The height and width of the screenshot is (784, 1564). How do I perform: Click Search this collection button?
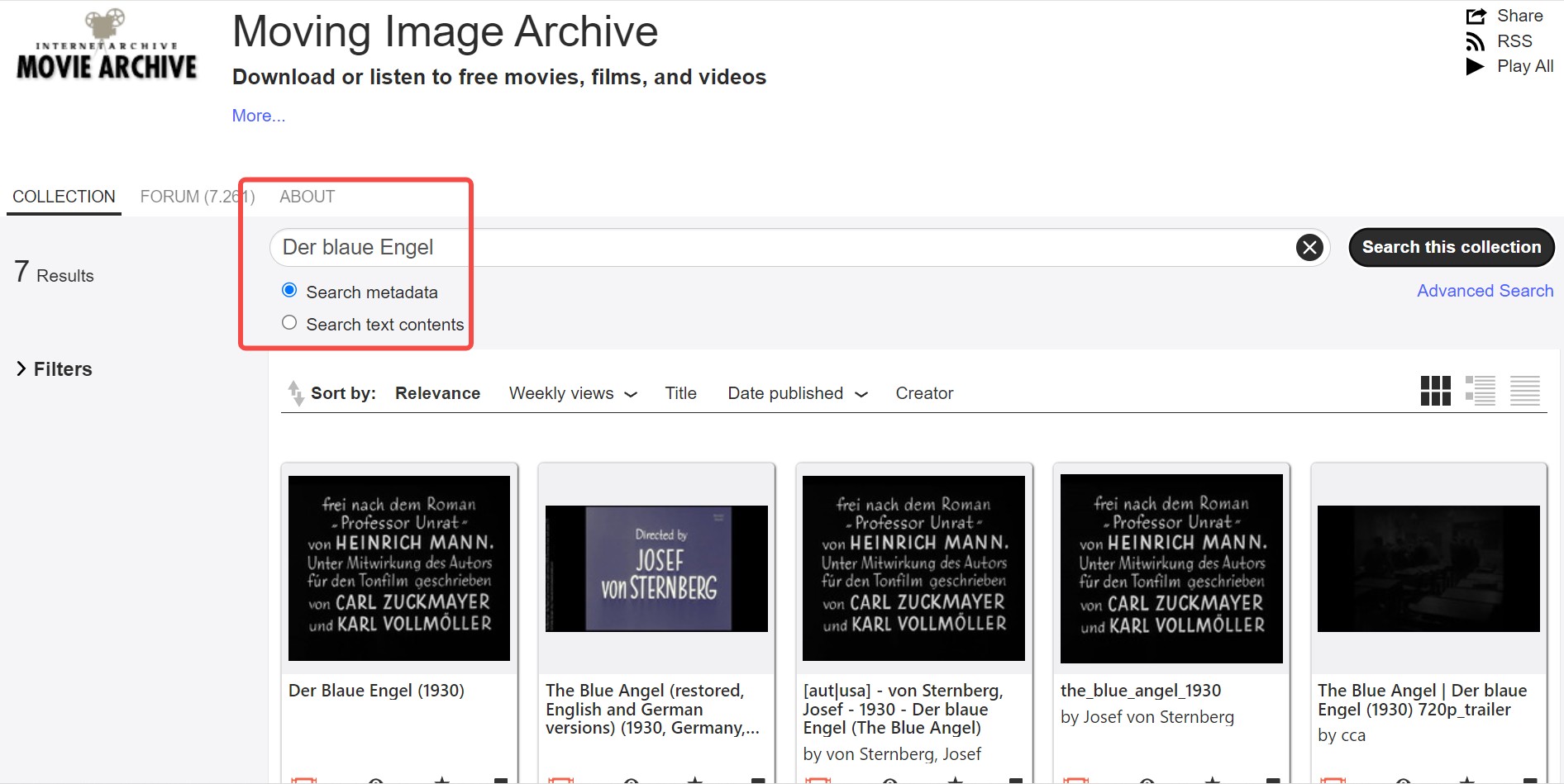pyautogui.click(x=1452, y=247)
